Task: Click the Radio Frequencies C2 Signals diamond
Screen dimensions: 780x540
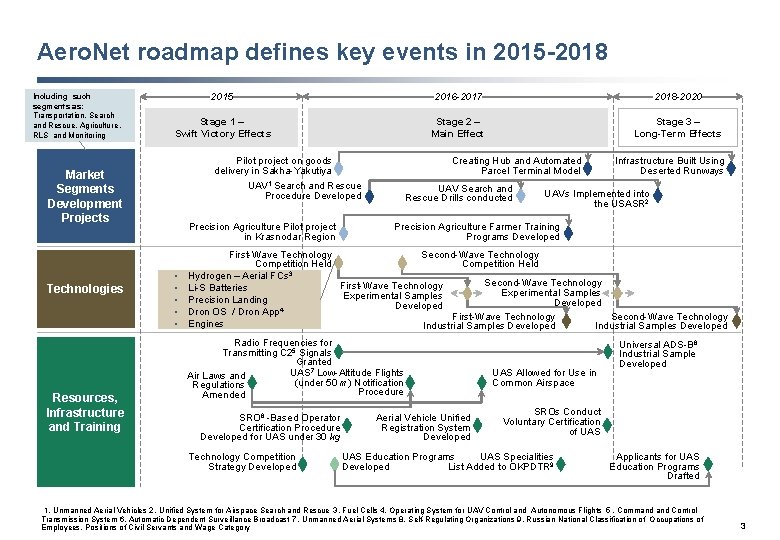Action: click(x=339, y=352)
